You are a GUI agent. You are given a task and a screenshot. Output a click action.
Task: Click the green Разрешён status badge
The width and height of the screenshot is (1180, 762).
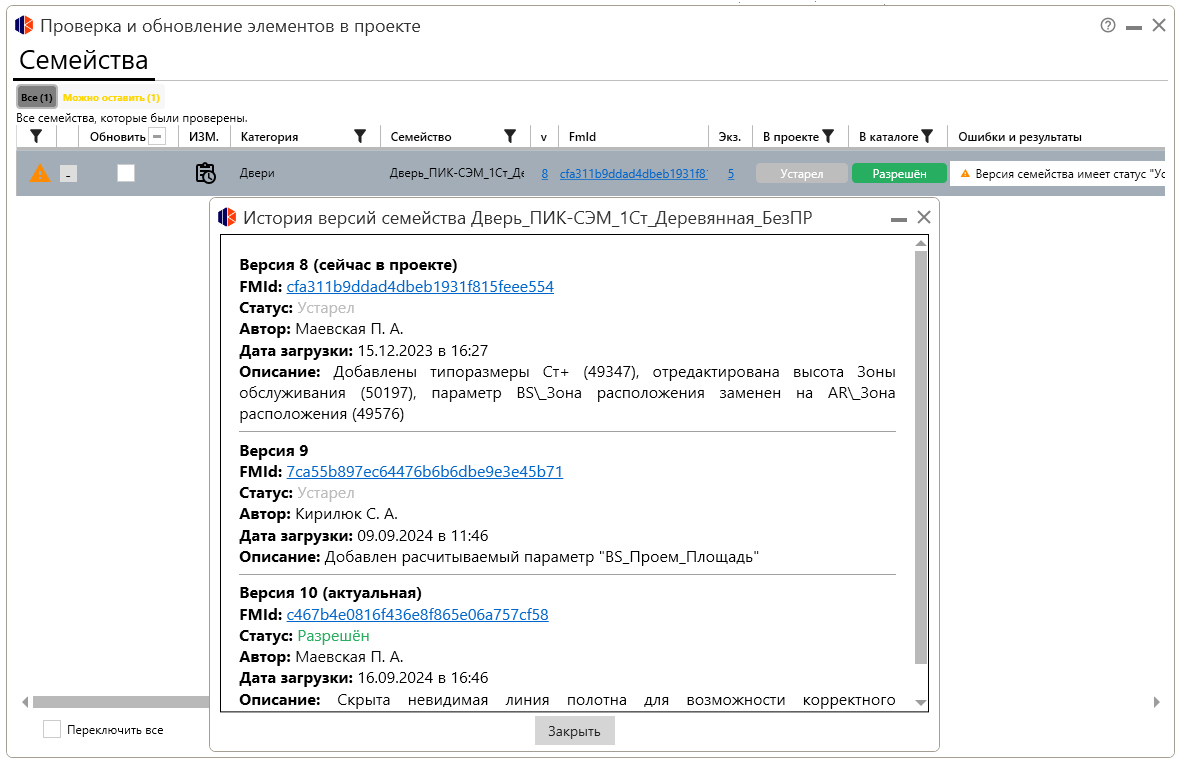(x=898, y=173)
